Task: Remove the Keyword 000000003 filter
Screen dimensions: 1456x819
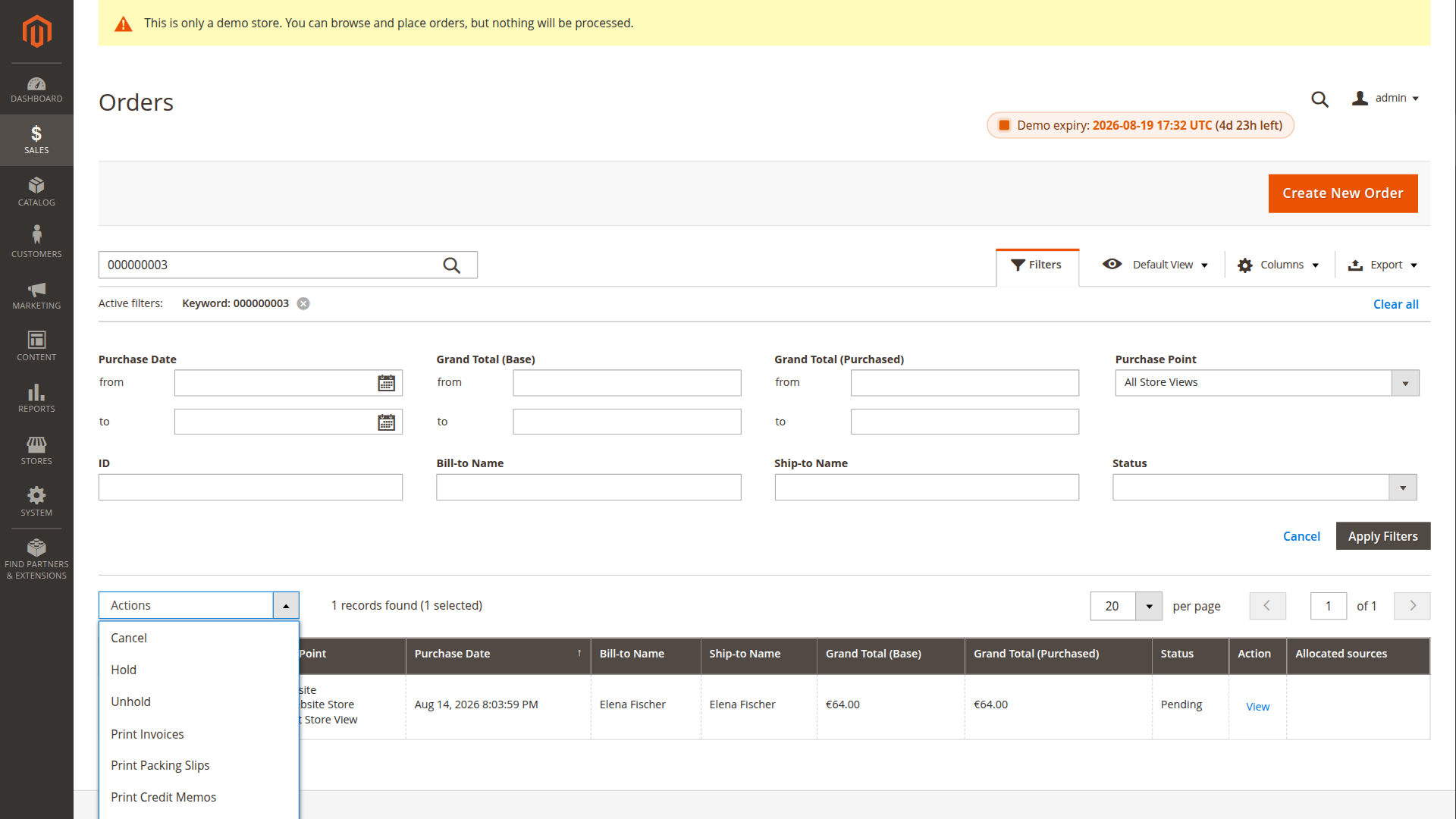Action: pyautogui.click(x=303, y=303)
